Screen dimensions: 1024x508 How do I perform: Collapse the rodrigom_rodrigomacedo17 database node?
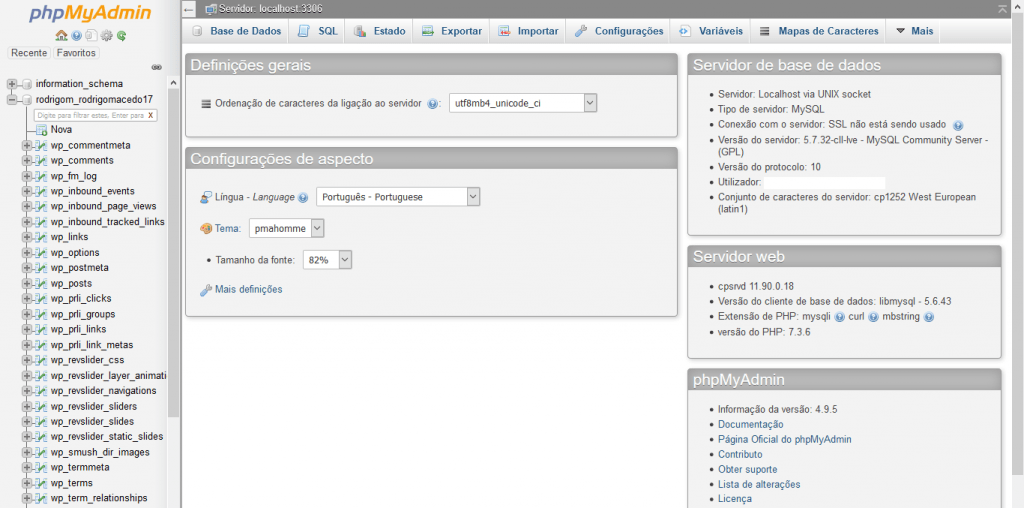[12, 100]
